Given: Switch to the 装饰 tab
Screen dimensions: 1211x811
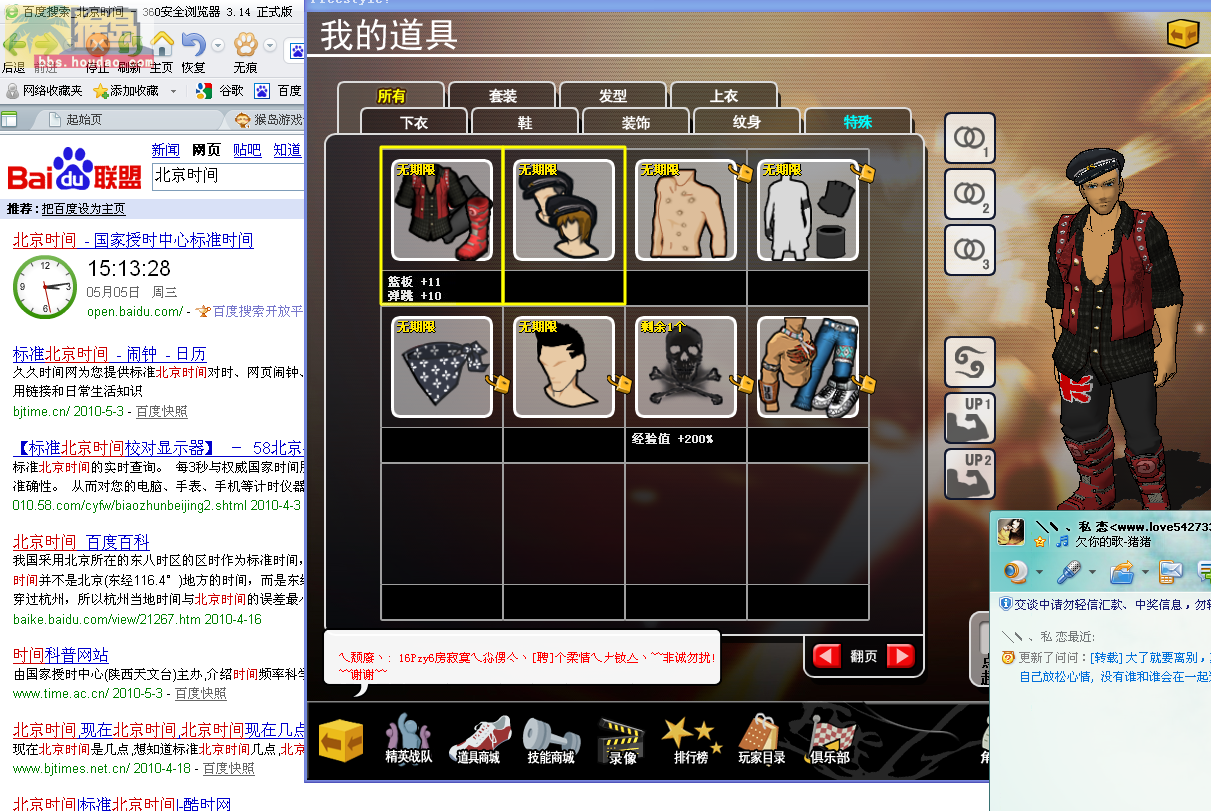Looking at the screenshot, I should (636, 122).
